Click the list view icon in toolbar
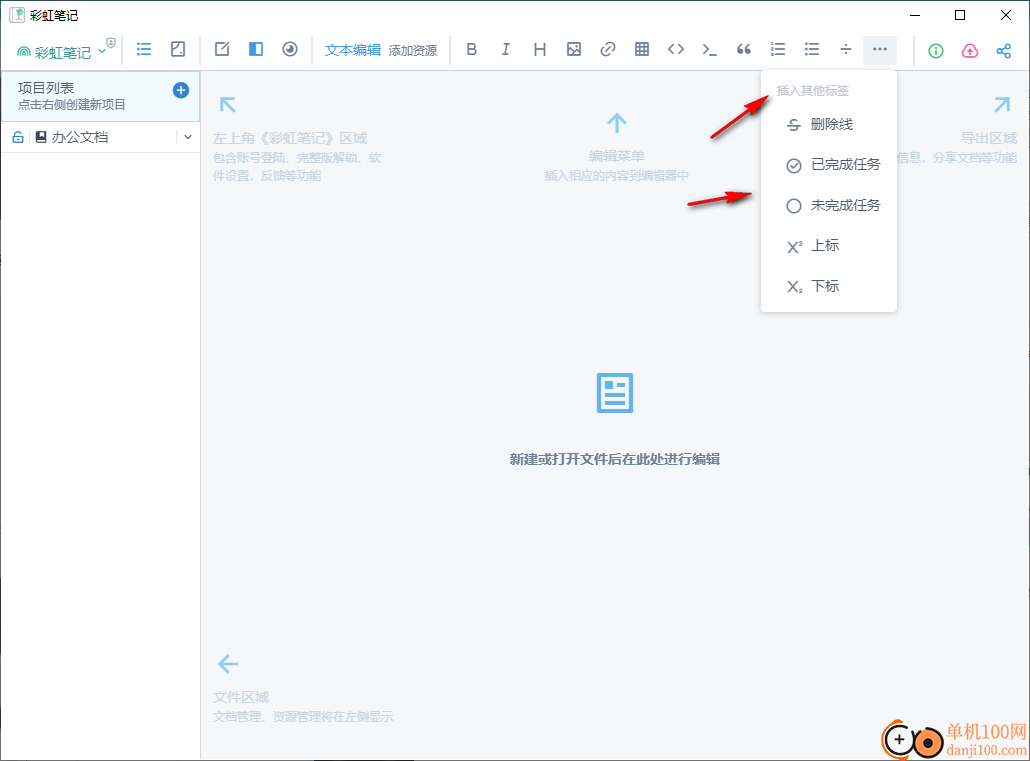 (144, 49)
